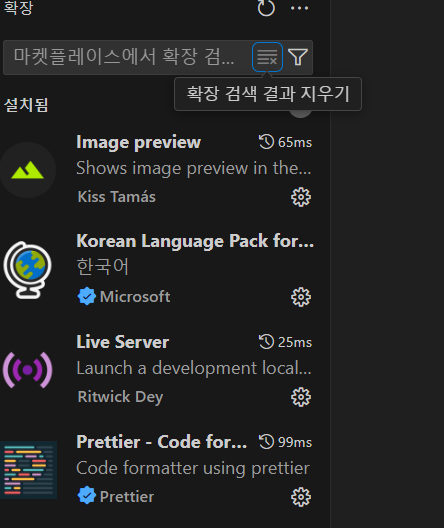444x528 pixels.
Task: Click the publisher name Microsoft
Action: pos(135,297)
